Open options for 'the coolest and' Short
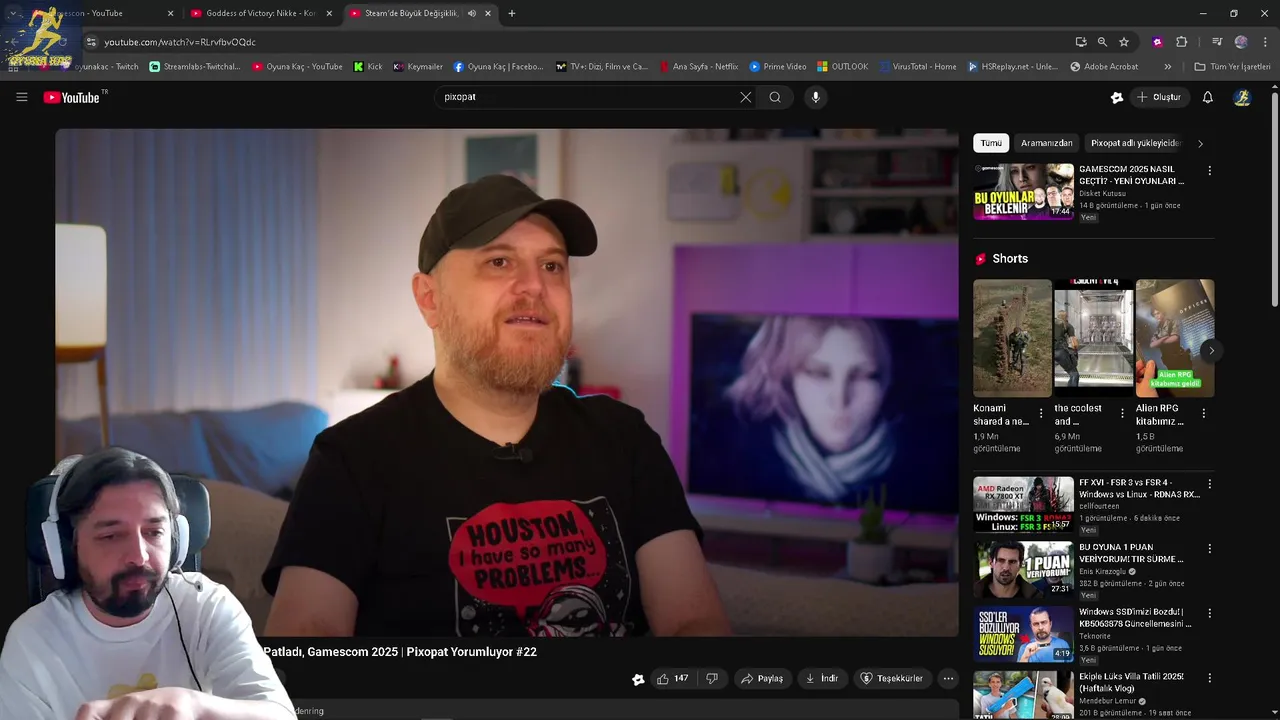 click(x=1122, y=413)
